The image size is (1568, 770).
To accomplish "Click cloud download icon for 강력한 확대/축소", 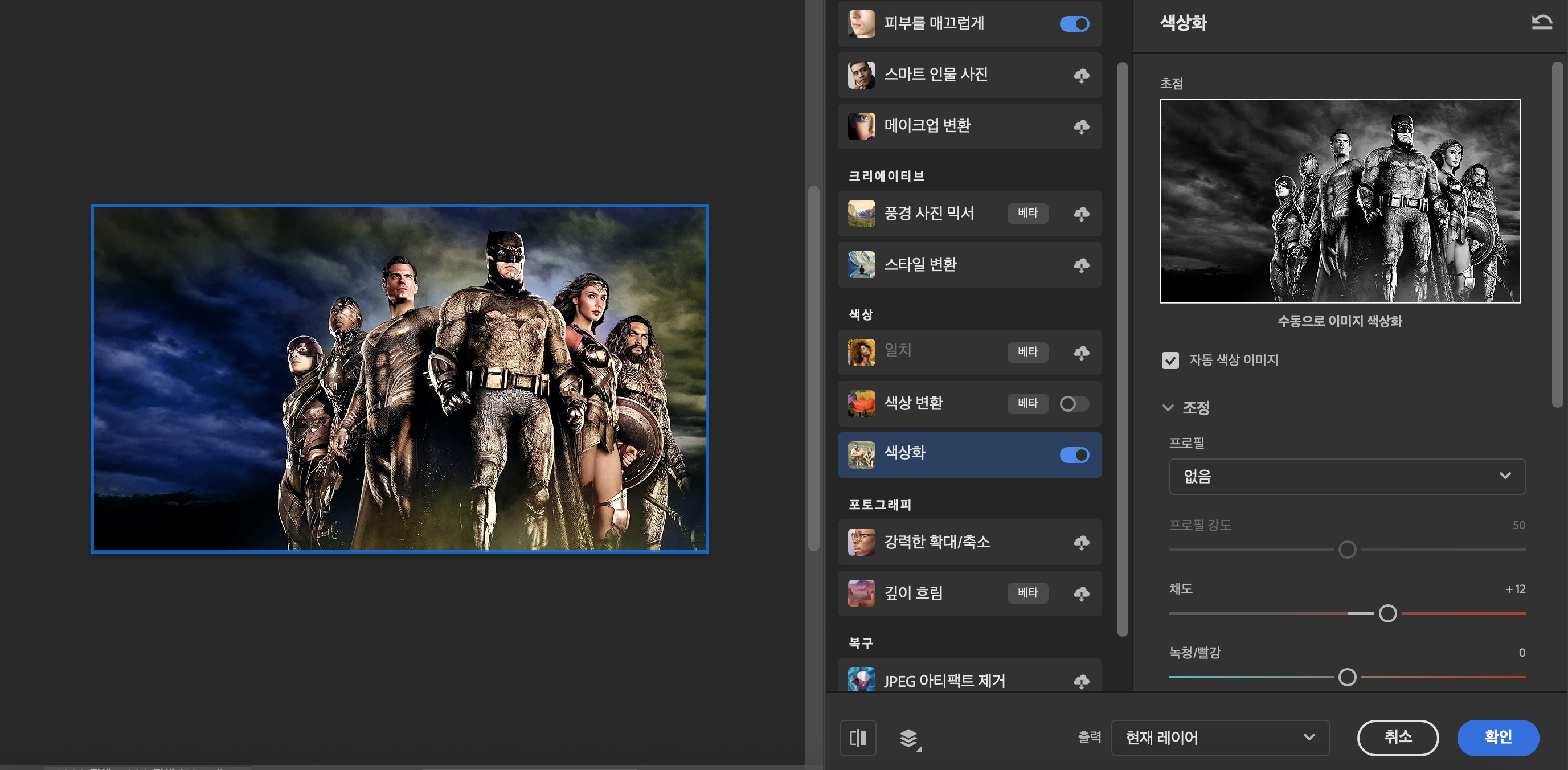I will click(x=1081, y=542).
